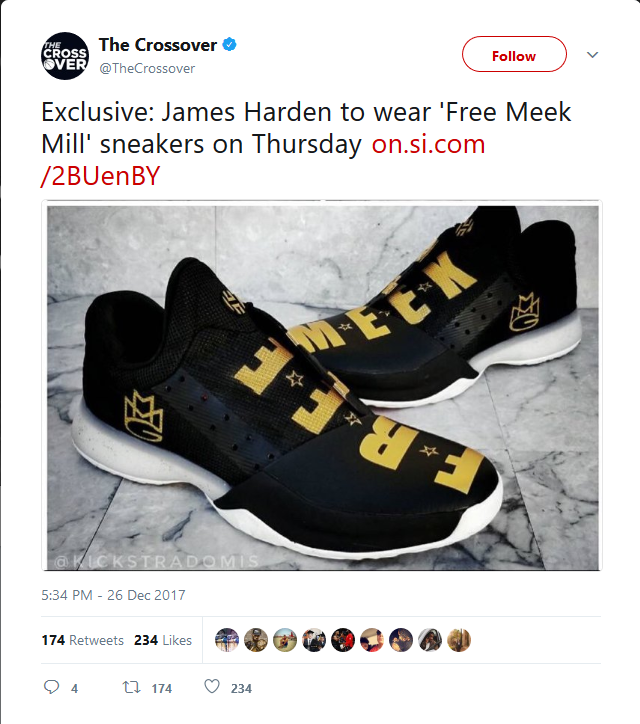This screenshot has height=724, width=640.
Task: Open the on.si.com article link
Action: [x=263, y=160]
